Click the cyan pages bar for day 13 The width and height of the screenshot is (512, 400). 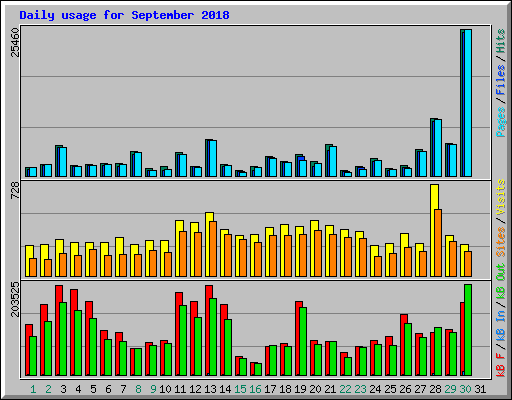pos(213,158)
